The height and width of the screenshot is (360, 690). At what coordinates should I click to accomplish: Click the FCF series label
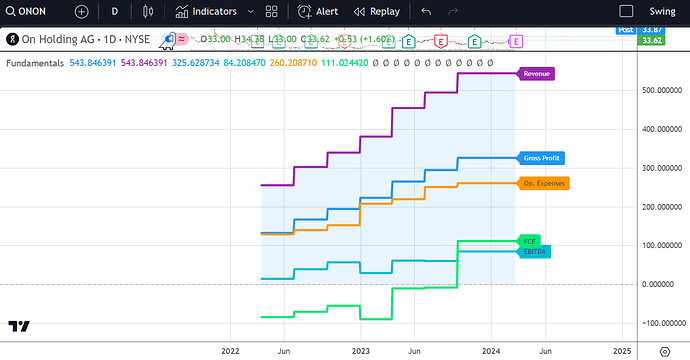click(529, 241)
